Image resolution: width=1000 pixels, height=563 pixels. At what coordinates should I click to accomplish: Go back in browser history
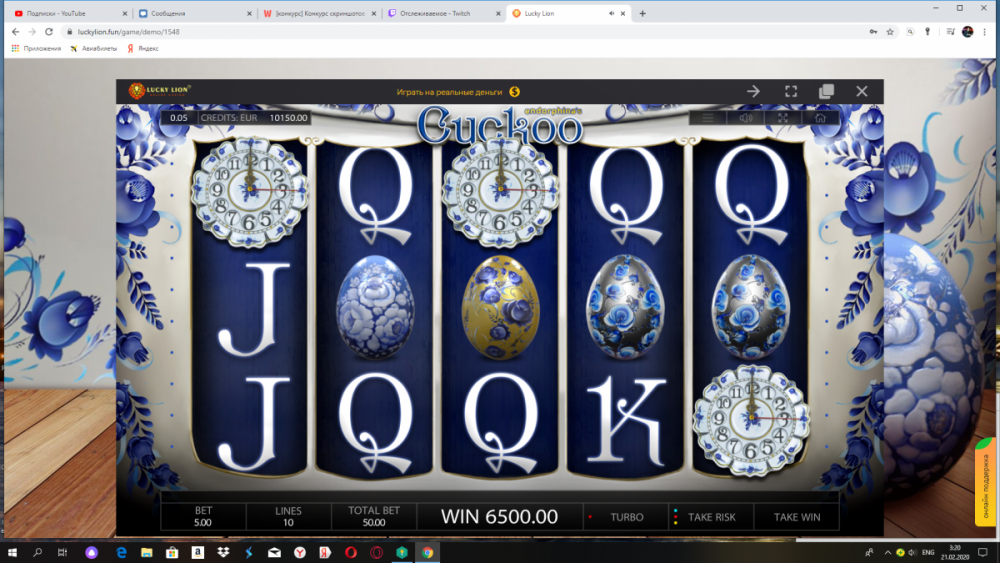[x=15, y=31]
